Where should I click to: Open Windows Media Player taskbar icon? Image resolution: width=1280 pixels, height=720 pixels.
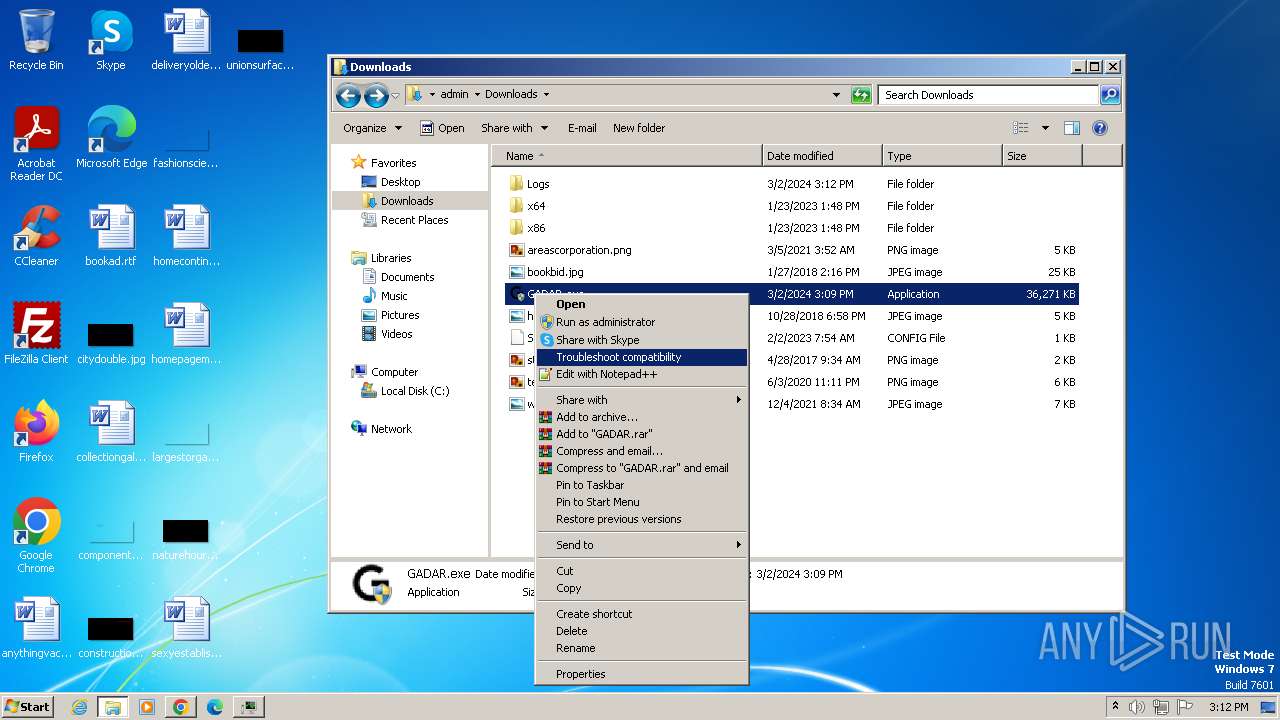click(147, 707)
